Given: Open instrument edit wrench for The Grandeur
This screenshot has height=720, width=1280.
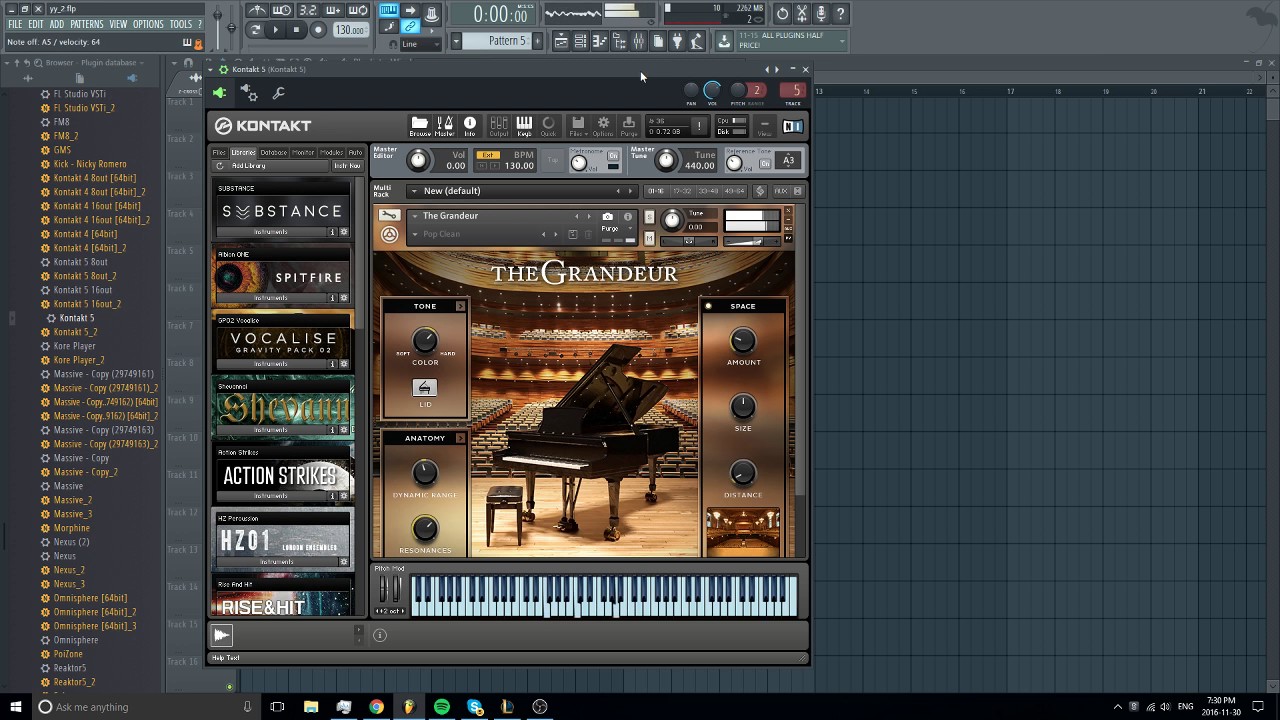Looking at the screenshot, I should pyautogui.click(x=389, y=216).
